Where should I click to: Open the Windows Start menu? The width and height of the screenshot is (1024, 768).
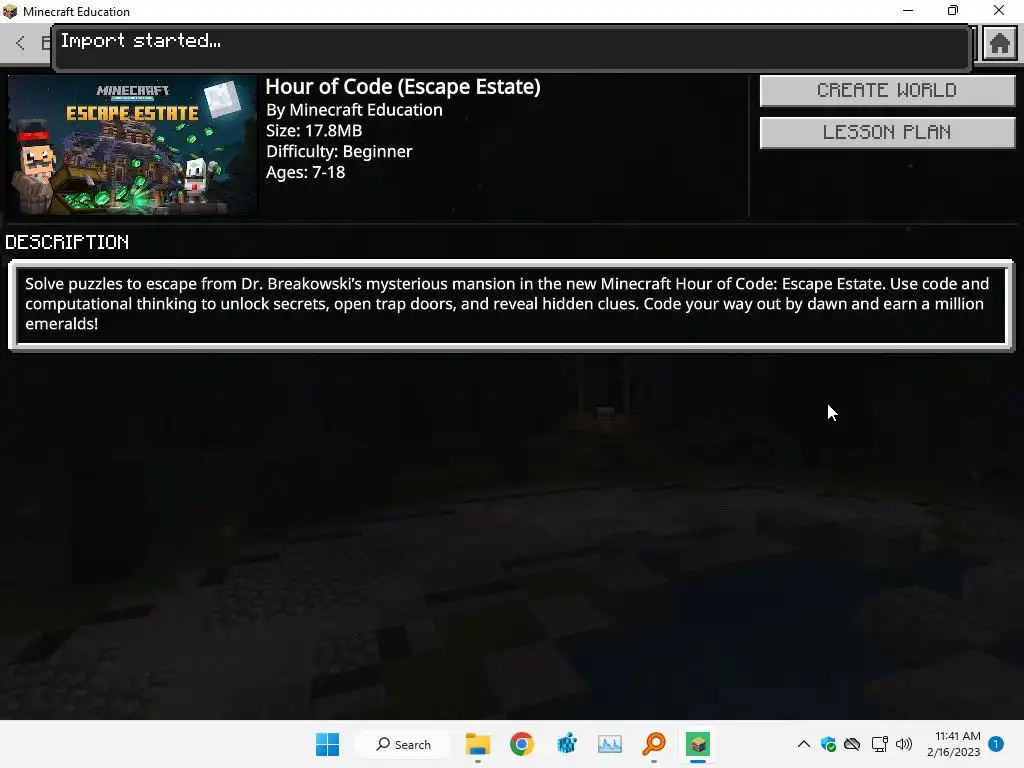(x=327, y=744)
